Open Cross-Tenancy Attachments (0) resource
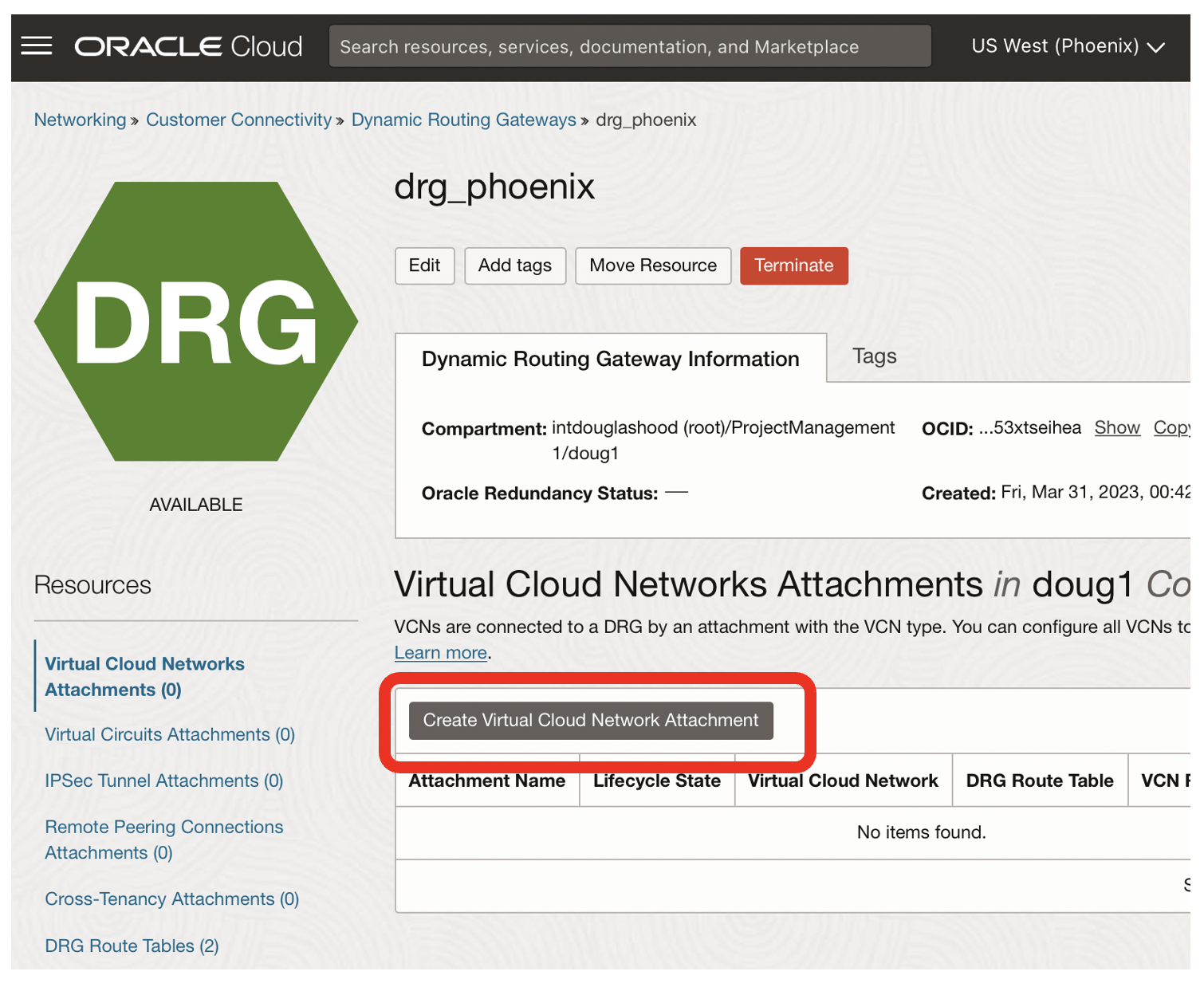1204x987 pixels. (172, 899)
